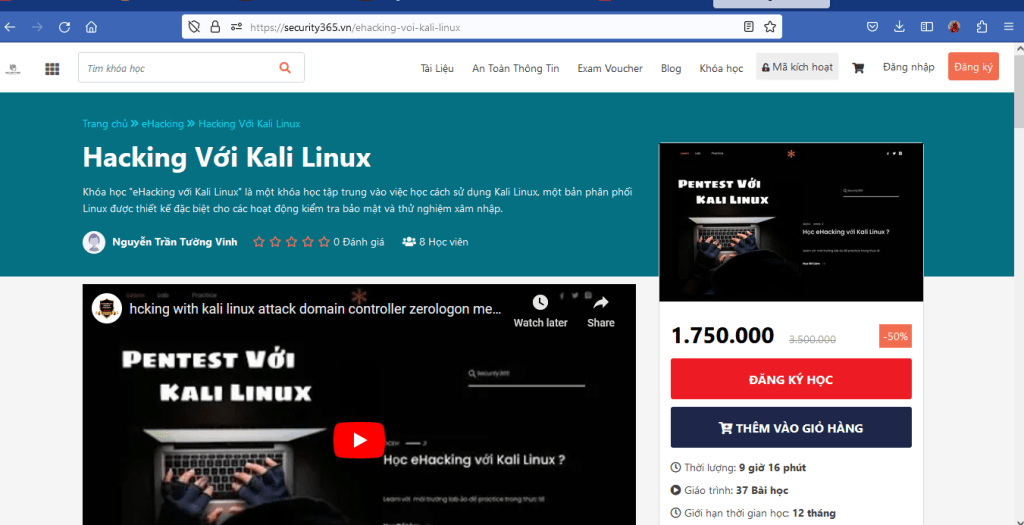Reload the page in the browser
The width and height of the screenshot is (1024, 525).
pyautogui.click(x=64, y=27)
